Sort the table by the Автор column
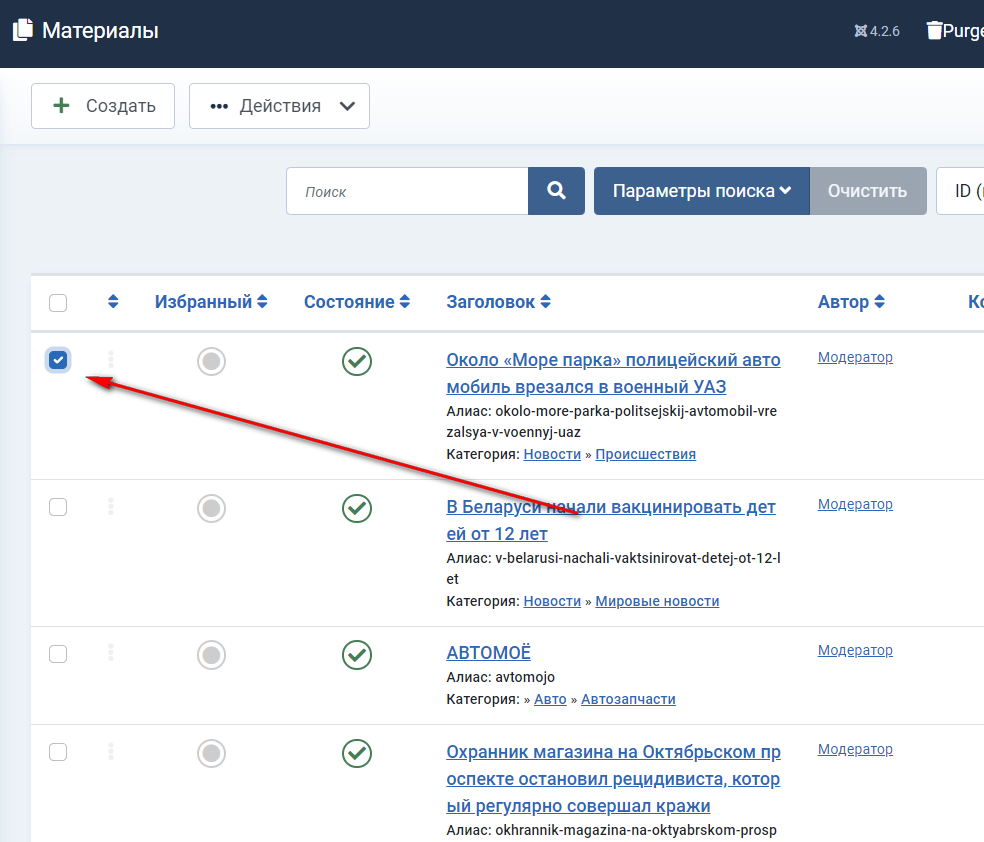 850,302
